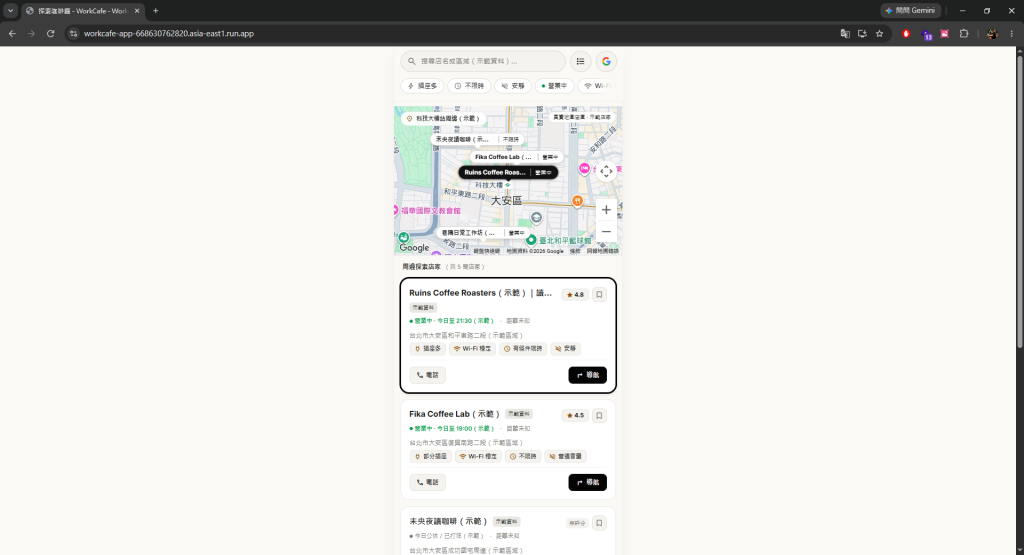Navigate to Ruins Coffee Roasters
The image size is (1024, 555).
coord(587,375)
